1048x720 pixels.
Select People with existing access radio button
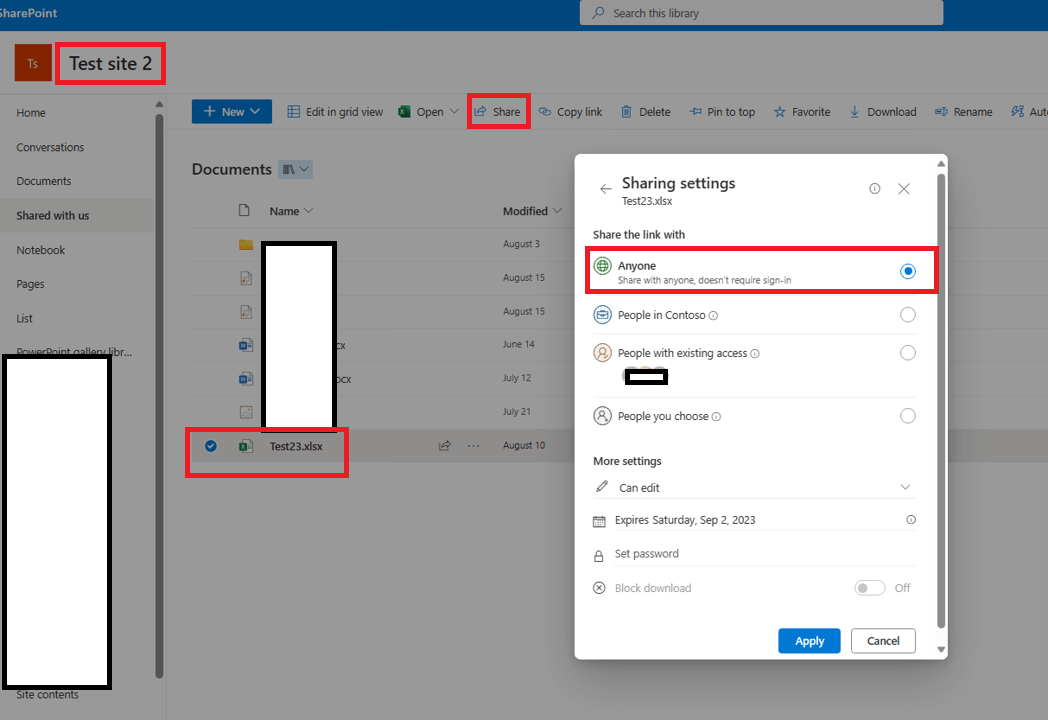click(907, 353)
